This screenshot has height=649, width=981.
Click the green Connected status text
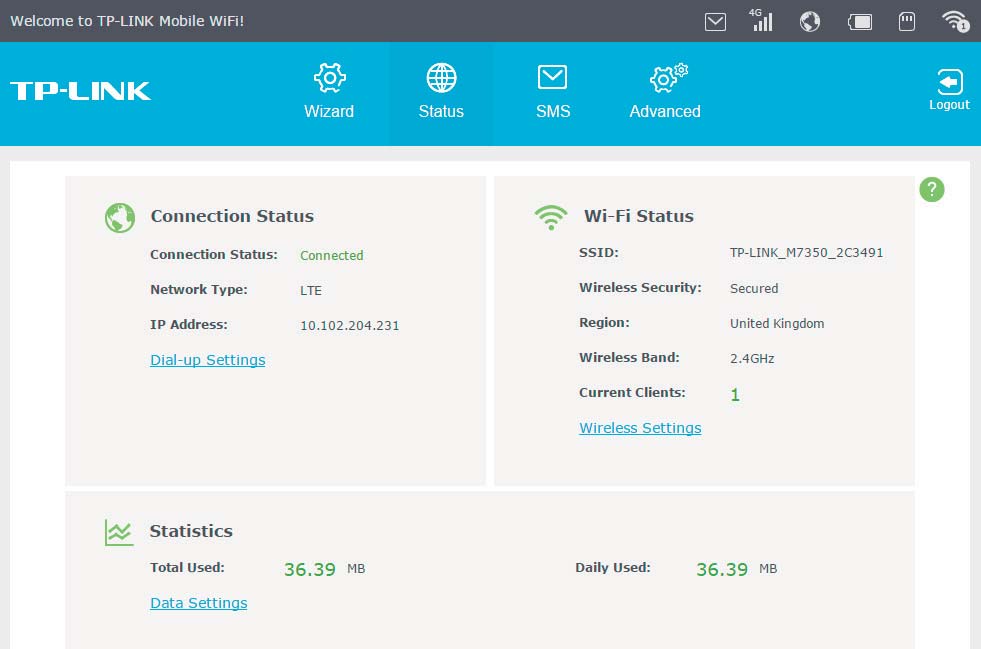tap(332, 255)
